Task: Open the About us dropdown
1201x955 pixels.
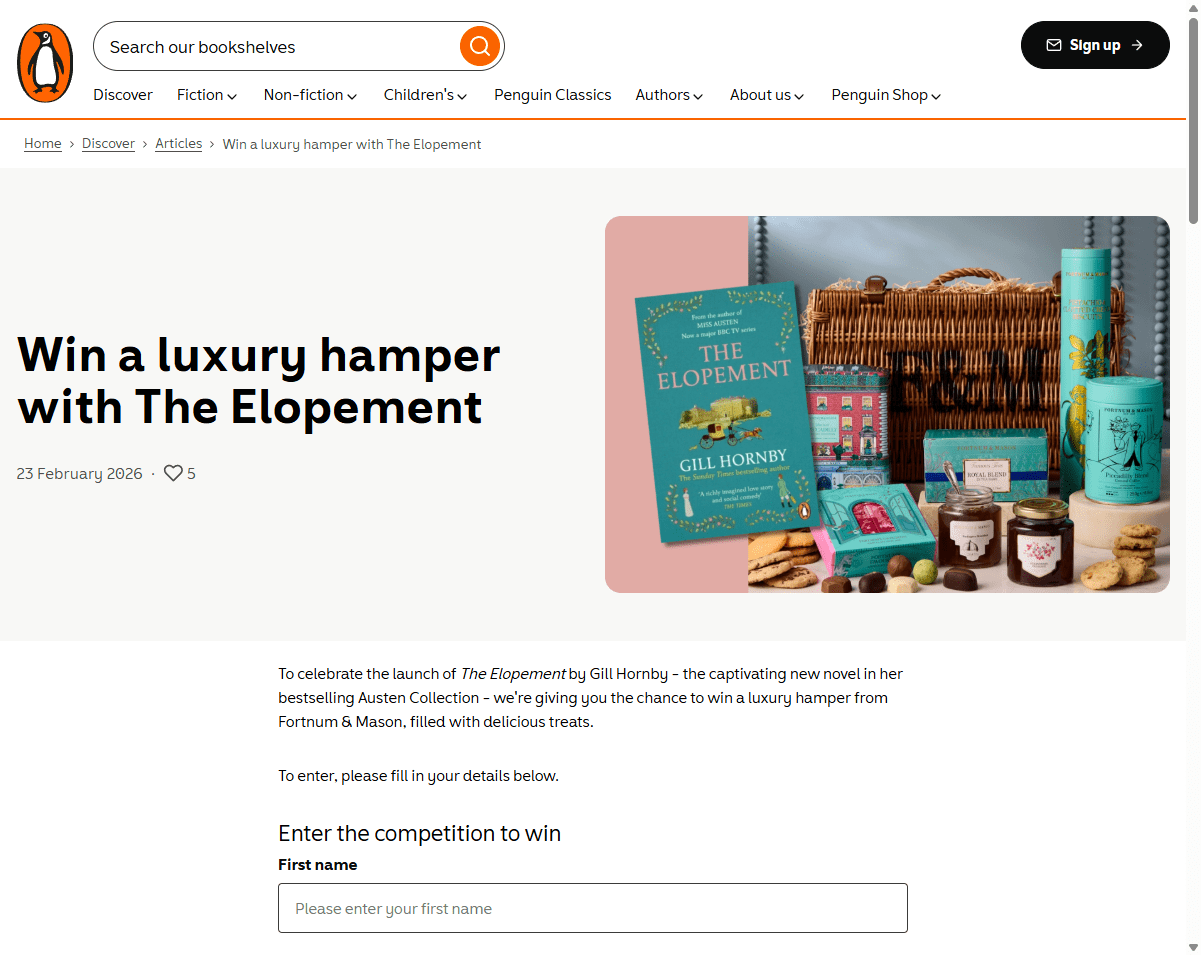Action: click(x=767, y=95)
